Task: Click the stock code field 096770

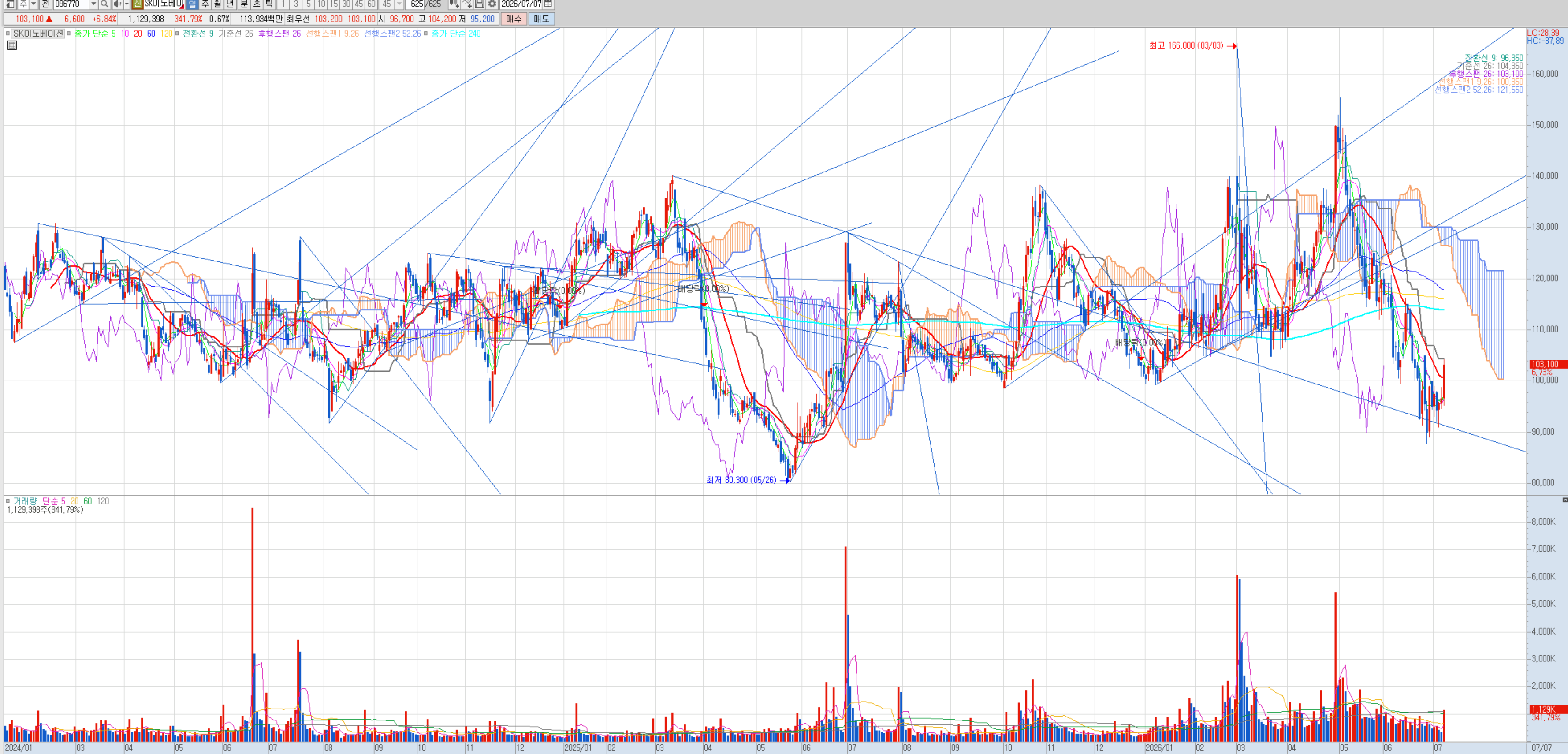Action: pyautogui.click(x=71, y=4)
